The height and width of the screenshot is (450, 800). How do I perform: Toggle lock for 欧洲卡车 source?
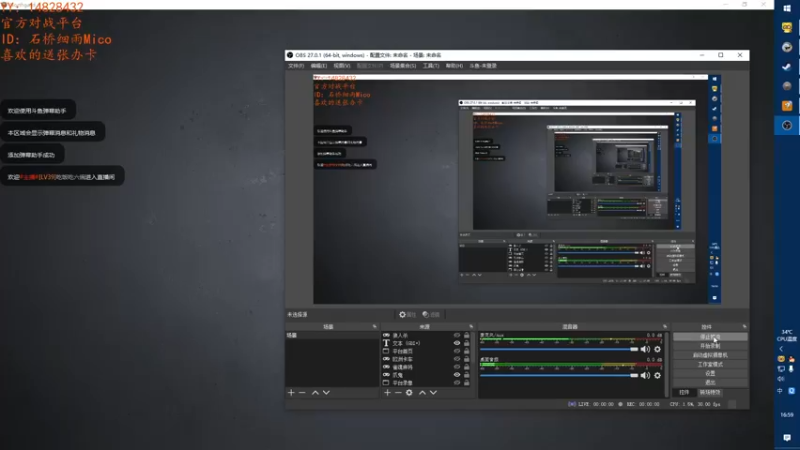point(466,359)
